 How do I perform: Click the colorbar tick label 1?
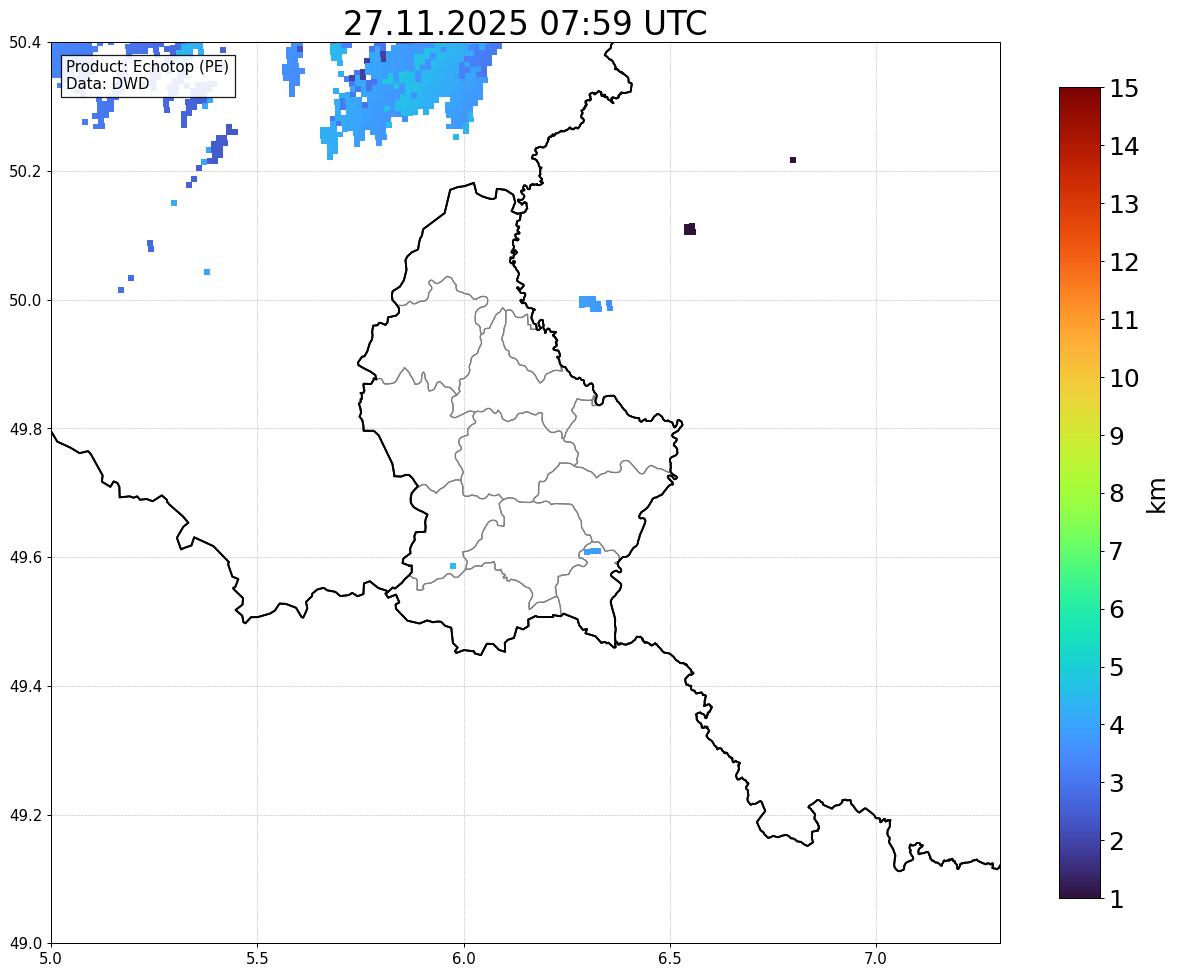[1117, 899]
